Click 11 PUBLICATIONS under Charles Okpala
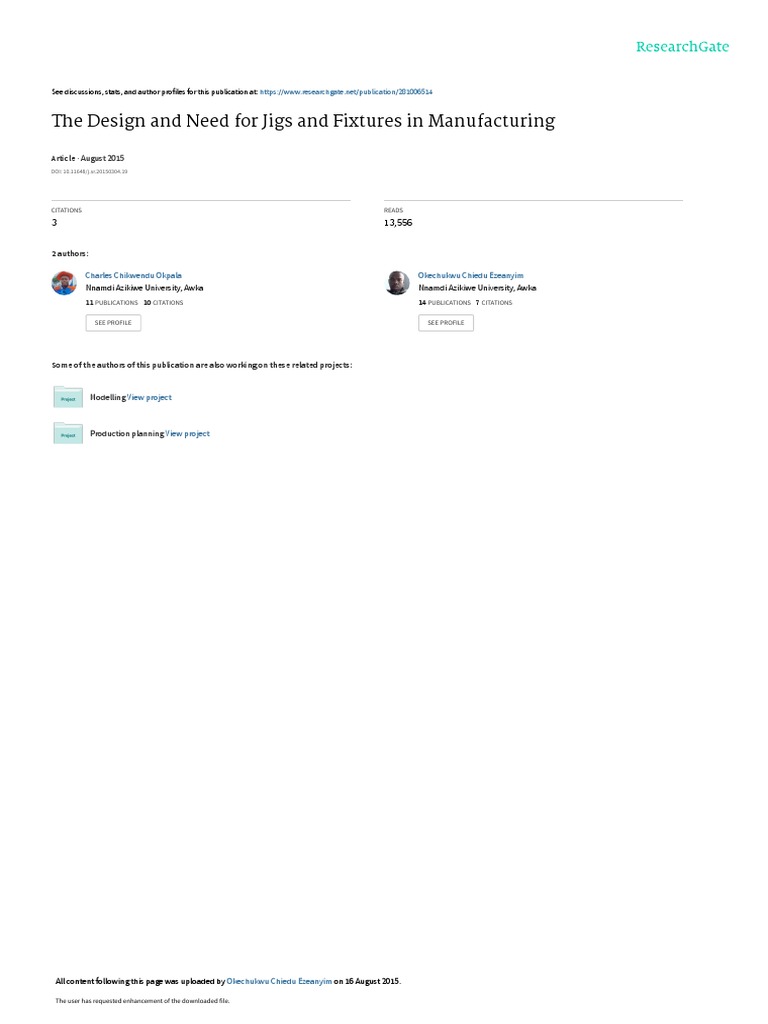768x1024 pixels. point(112,303)
